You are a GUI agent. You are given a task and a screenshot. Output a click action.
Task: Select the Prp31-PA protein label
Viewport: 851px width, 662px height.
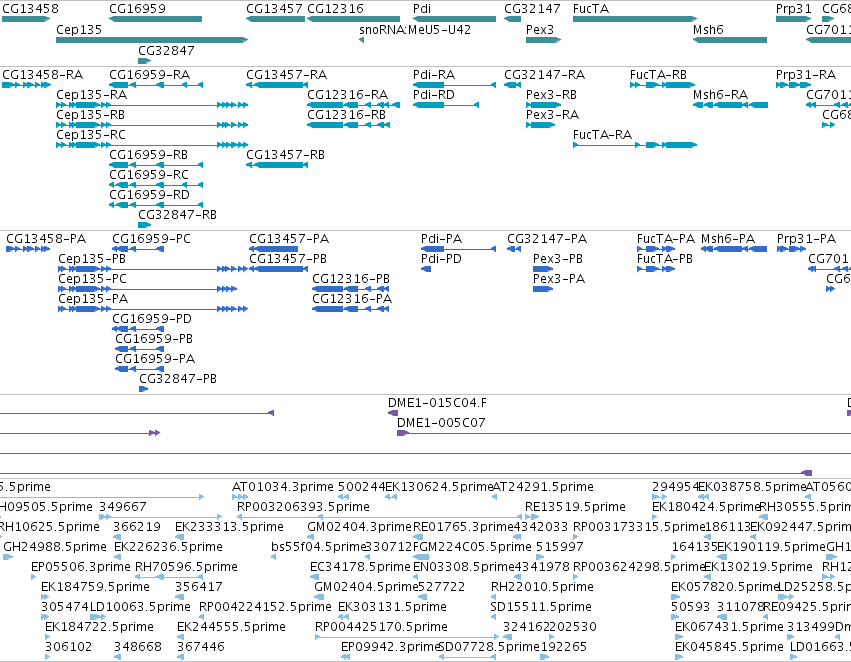point(806,239)
